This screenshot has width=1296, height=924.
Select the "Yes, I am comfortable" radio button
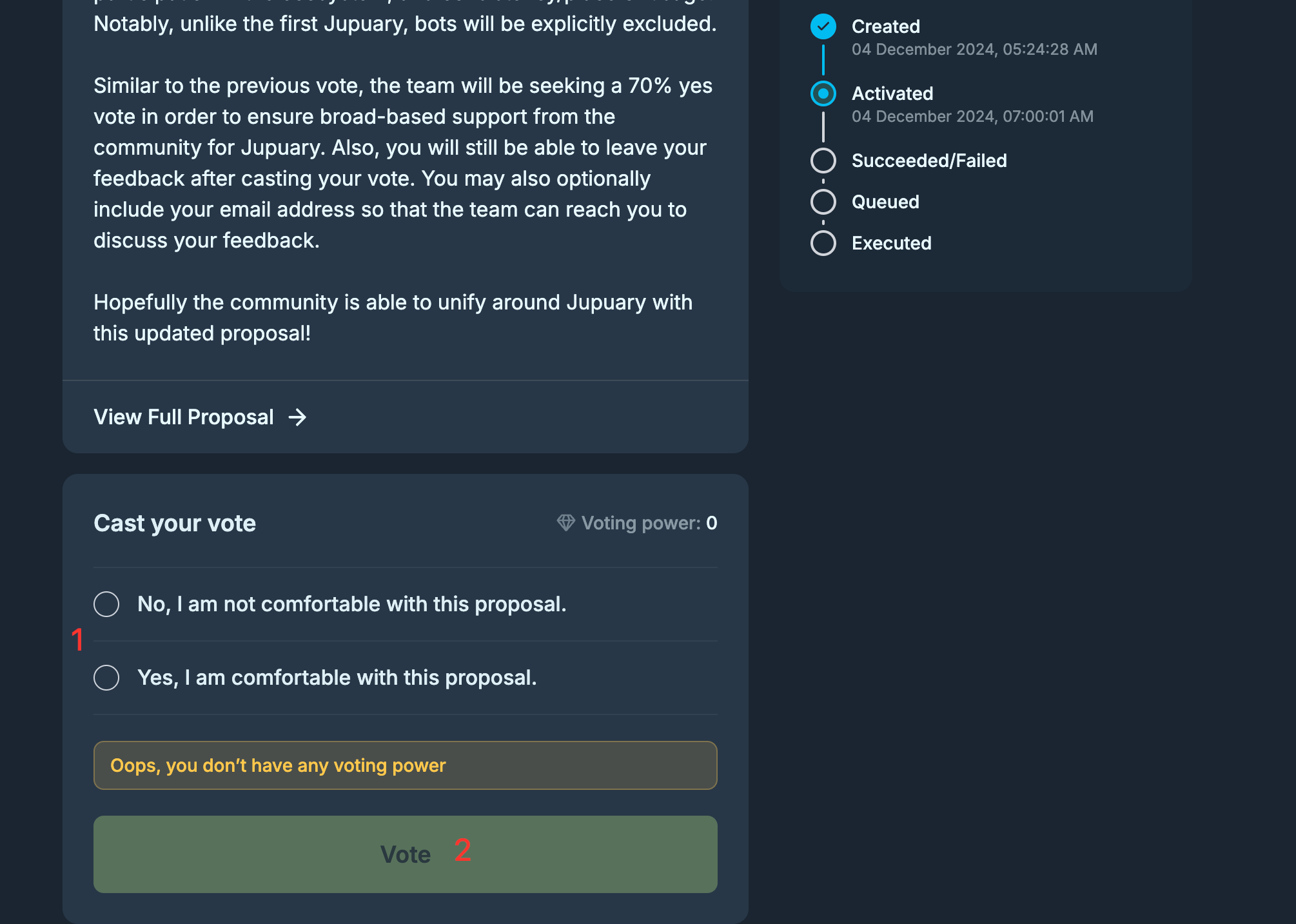point(106,678)
